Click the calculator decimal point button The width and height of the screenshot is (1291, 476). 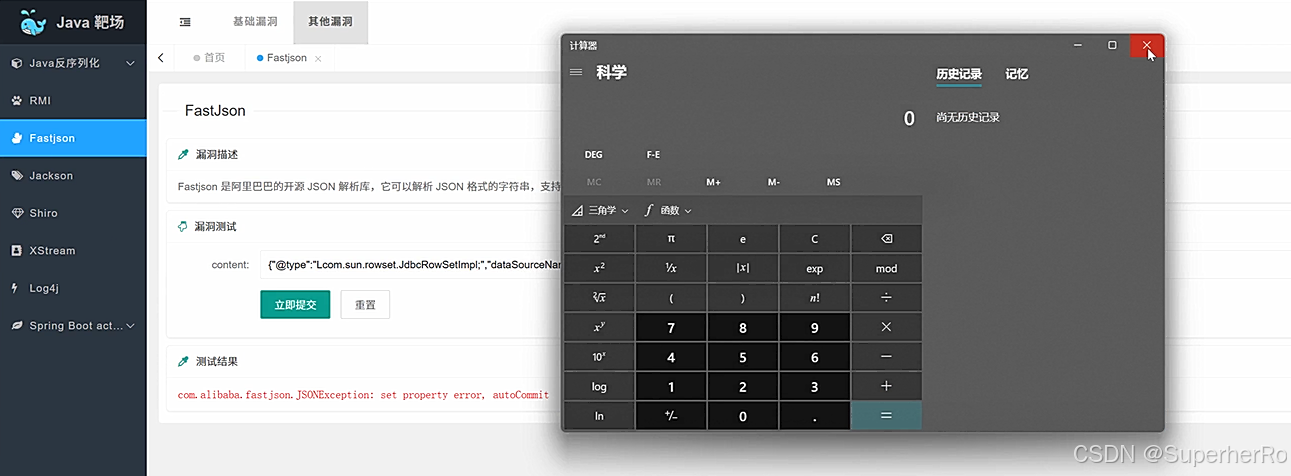coord(815,416)
